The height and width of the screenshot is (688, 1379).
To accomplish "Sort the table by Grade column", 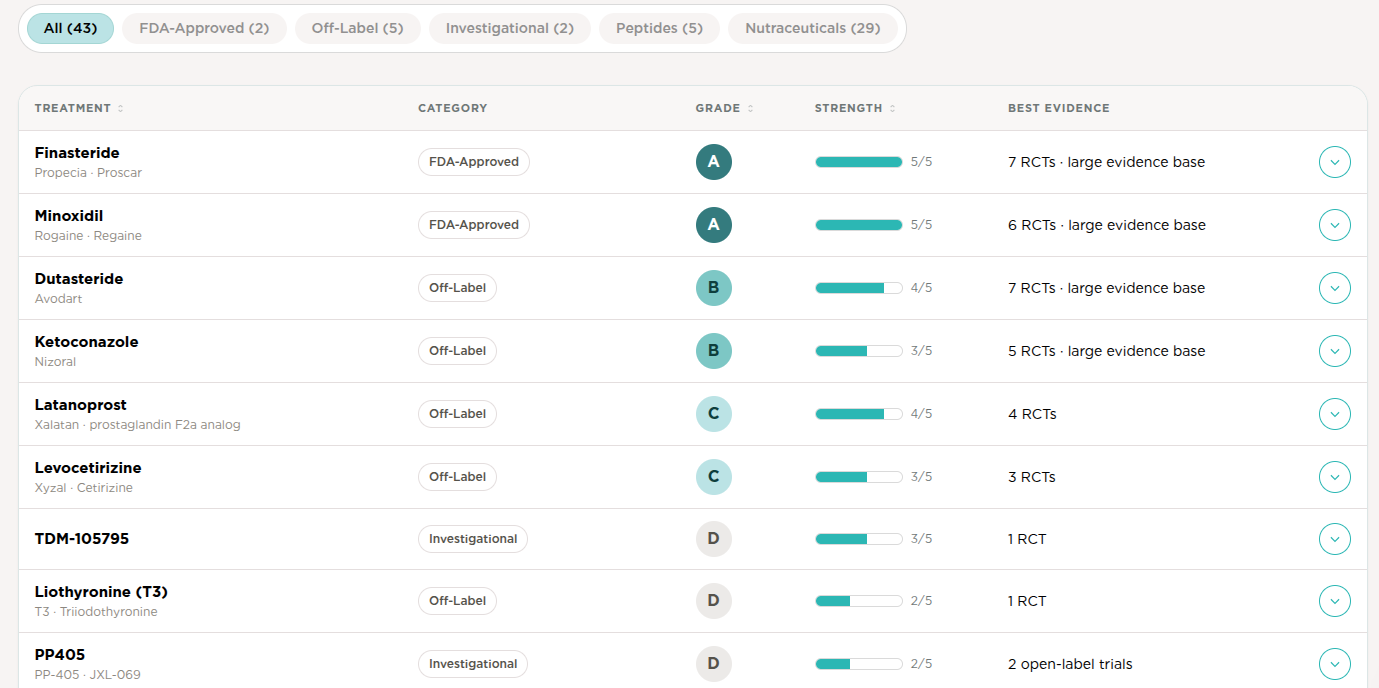I will click(x=724, y=108).
